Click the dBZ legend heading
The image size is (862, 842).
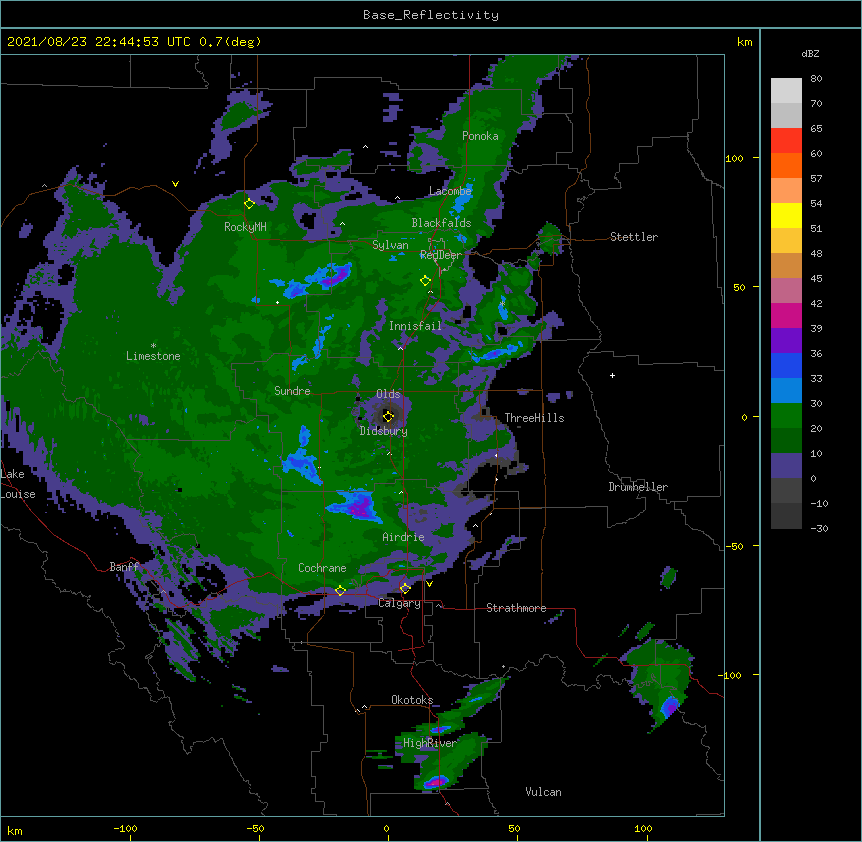(810, 54)
